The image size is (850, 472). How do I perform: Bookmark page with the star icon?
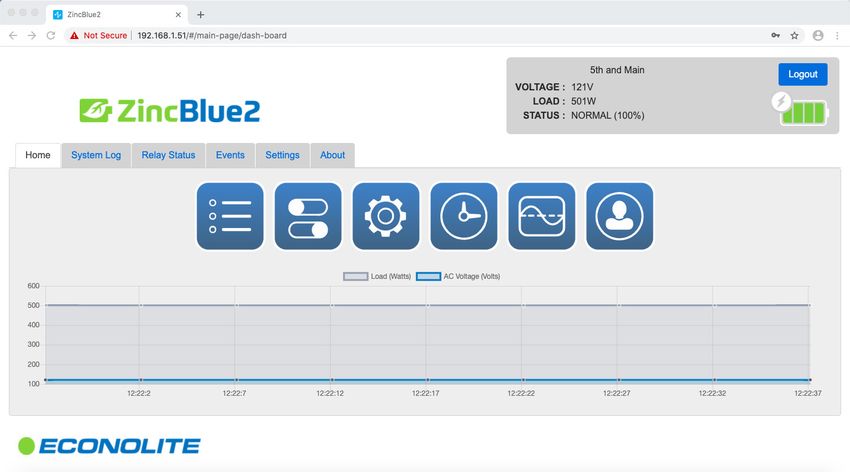[794, 35]
